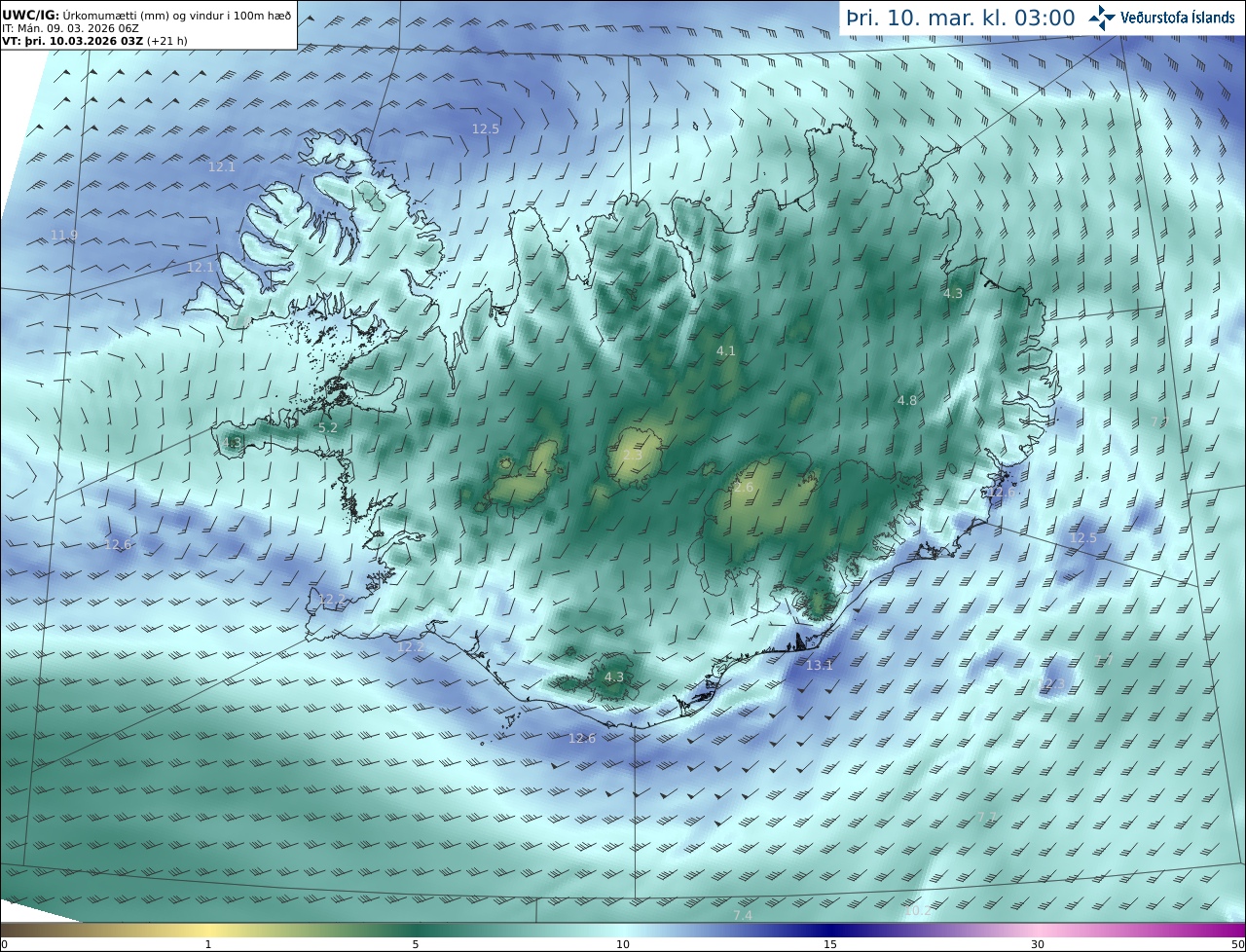Click the VT: þri. 10.03.2026 03Z line
Viewport: 1246px width, 952px height.
pyautogui.click(x=94, y=42)
